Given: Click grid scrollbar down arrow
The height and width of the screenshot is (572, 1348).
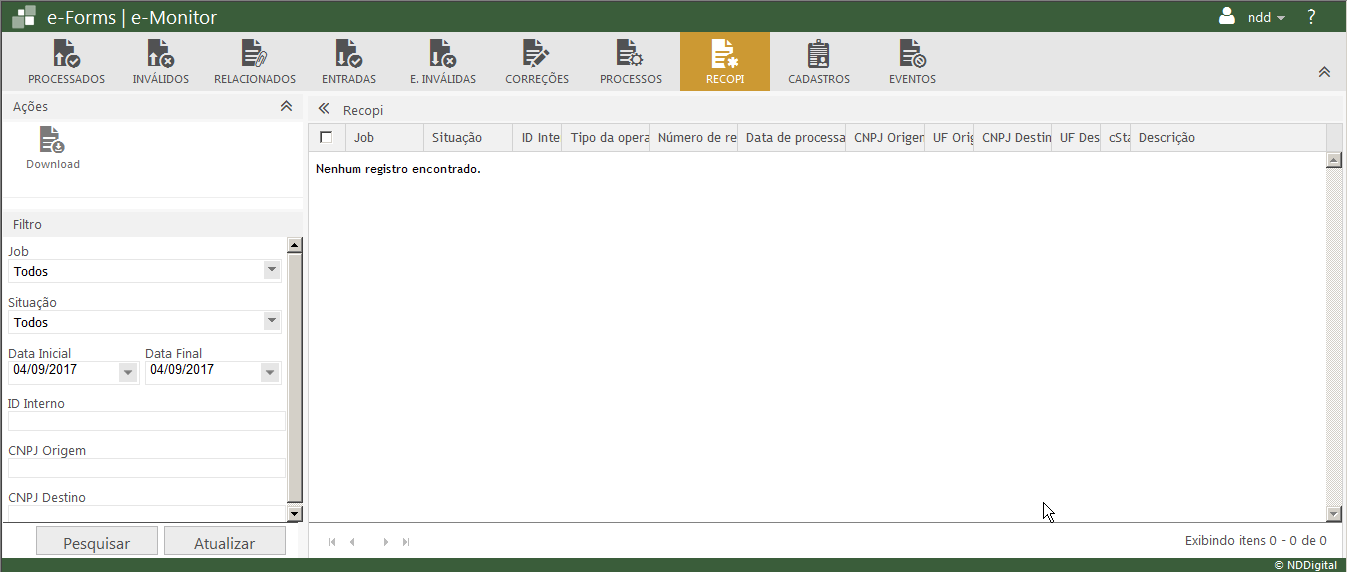Looking at the screenshot, I should (1333, 513).
